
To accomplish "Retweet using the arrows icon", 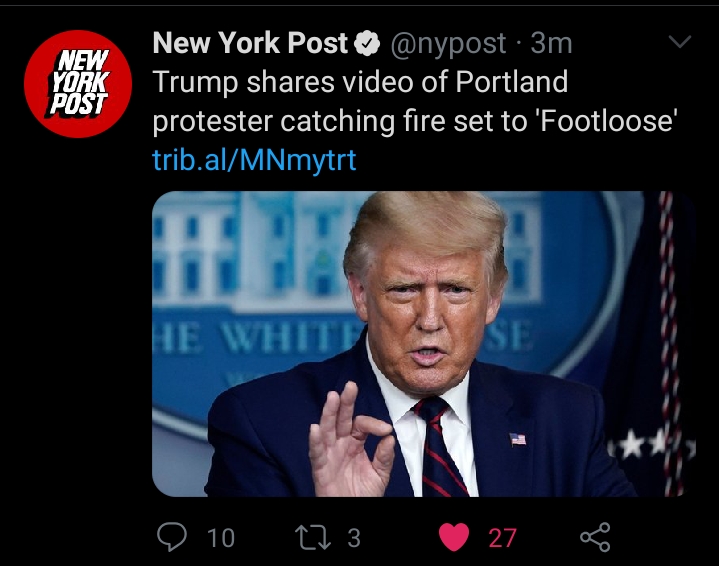I will tap(313, 537).
